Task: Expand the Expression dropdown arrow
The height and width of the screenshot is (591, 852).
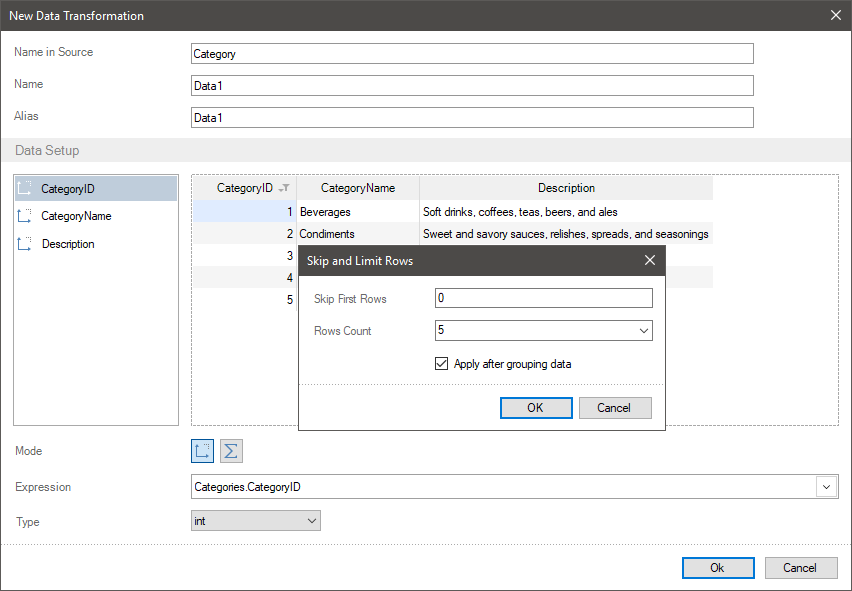Action: pyautogui.click(x=827, y=487)
